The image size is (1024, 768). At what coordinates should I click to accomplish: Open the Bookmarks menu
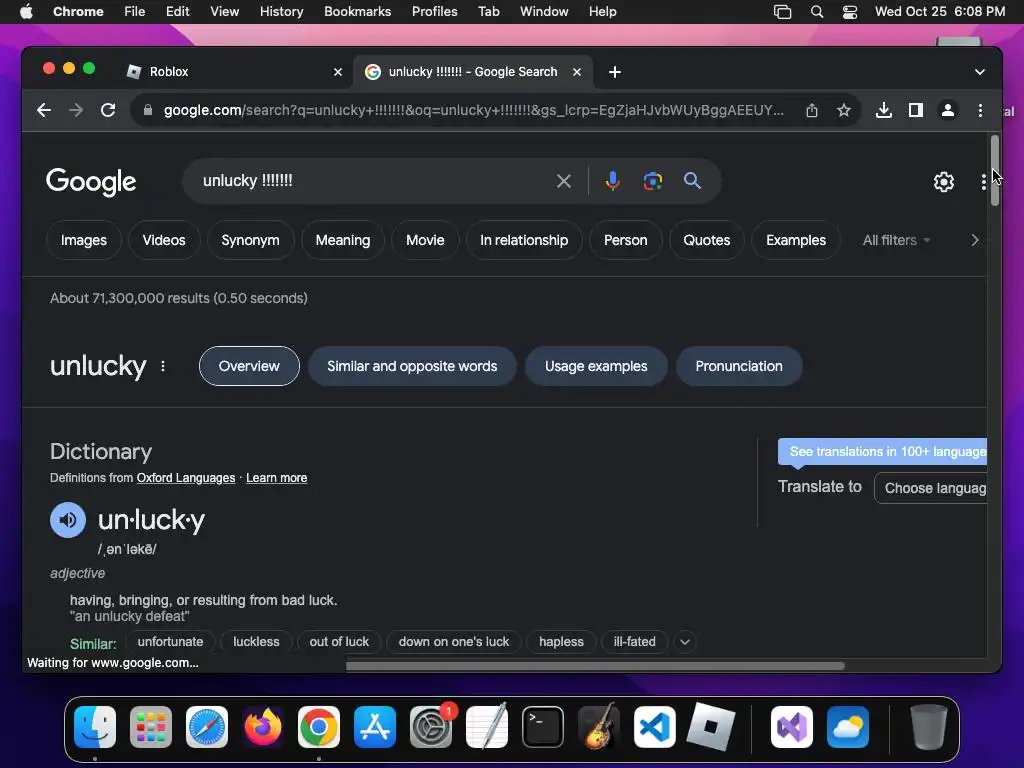tap(357, 12)
